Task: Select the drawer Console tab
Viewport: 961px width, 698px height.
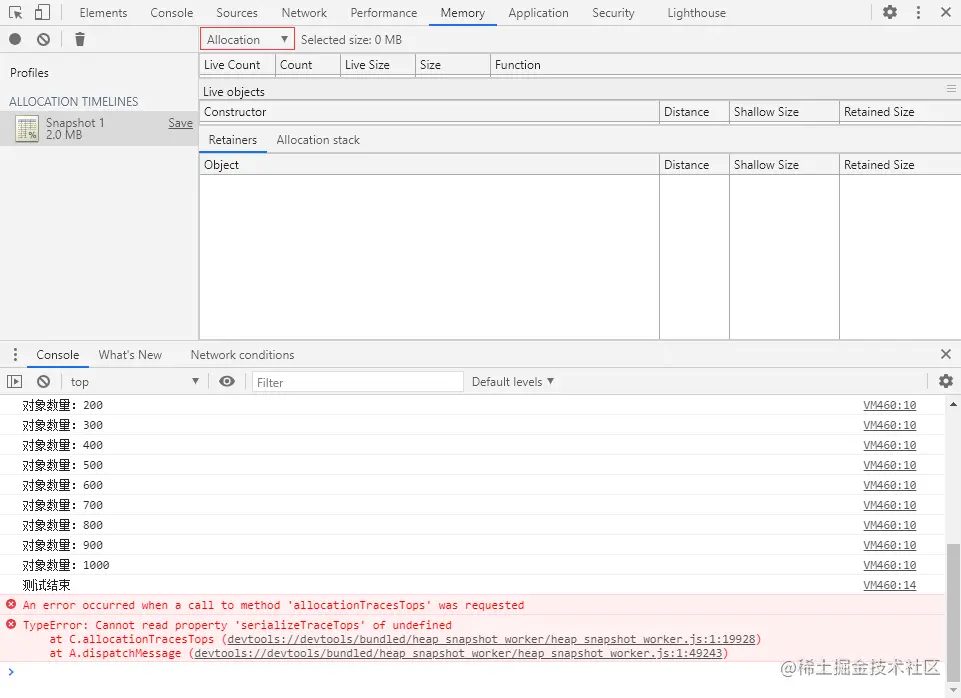Action: pos(58,354)
